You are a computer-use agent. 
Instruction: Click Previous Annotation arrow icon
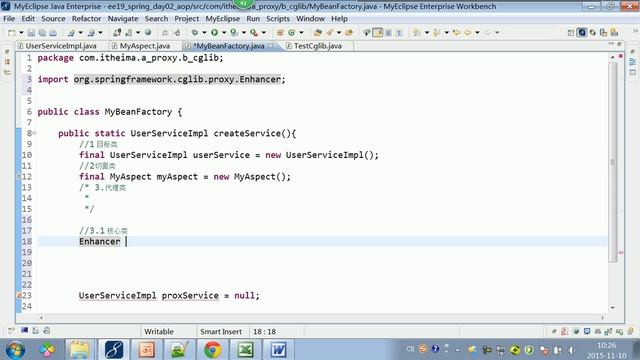(x=437, y=33)
